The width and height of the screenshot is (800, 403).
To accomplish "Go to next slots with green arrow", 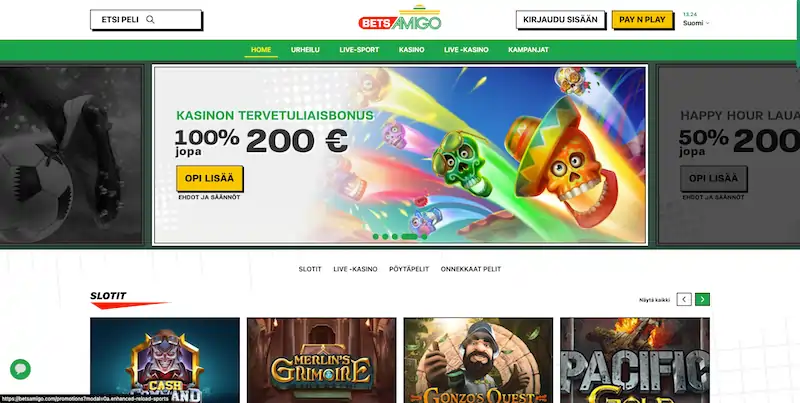I will [x=702, y=299].
